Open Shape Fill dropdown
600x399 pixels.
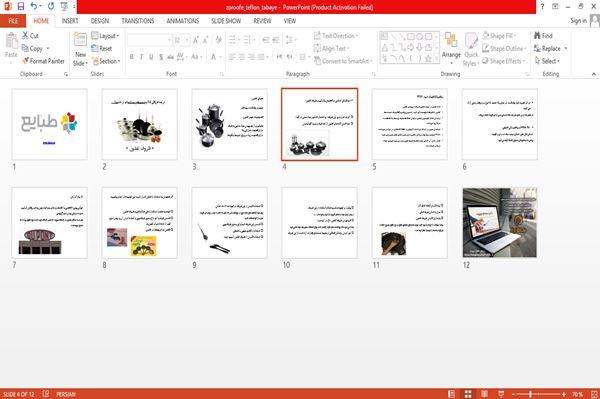(x=499, y=36)
